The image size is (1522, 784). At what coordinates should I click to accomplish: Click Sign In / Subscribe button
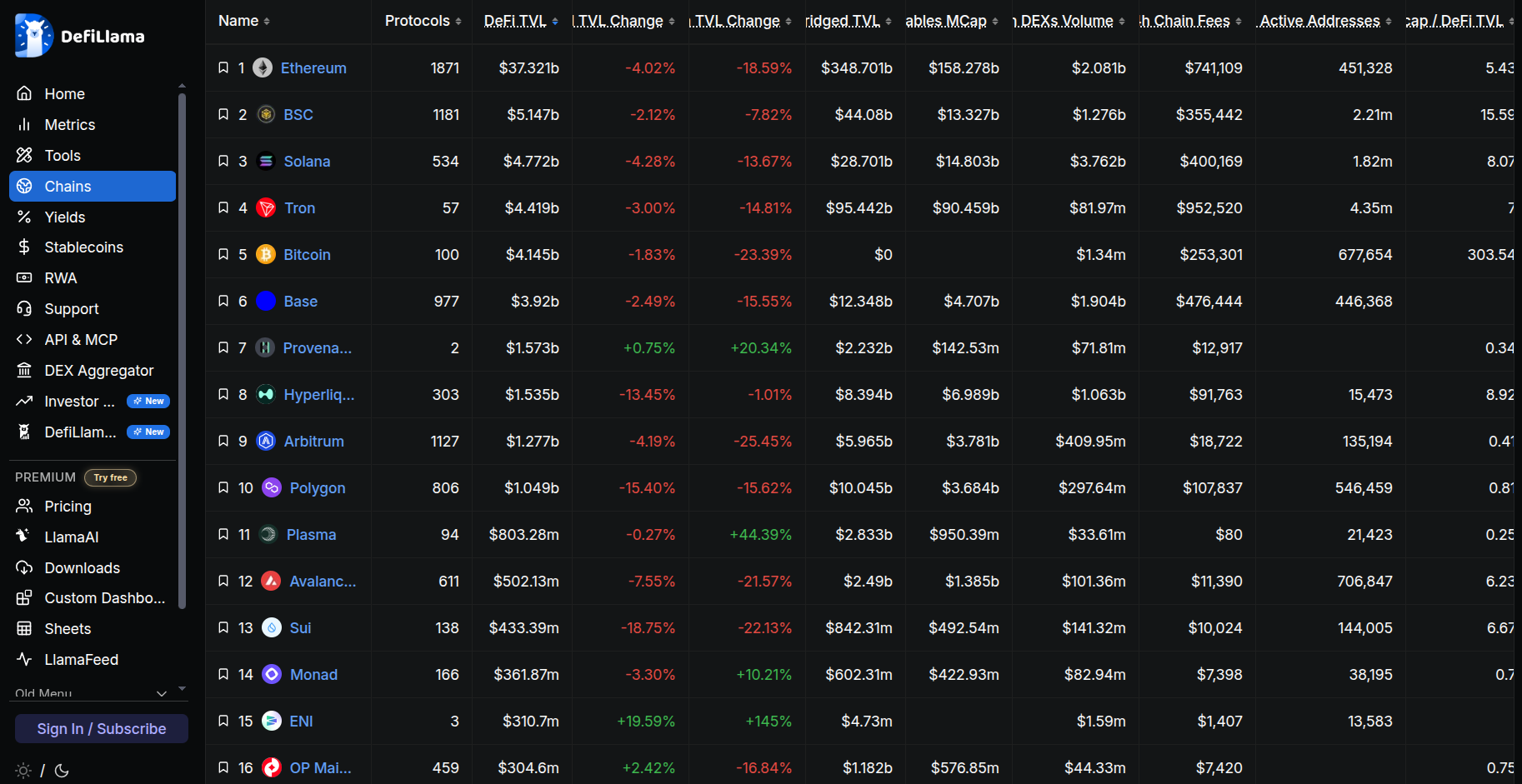[102, 728]
